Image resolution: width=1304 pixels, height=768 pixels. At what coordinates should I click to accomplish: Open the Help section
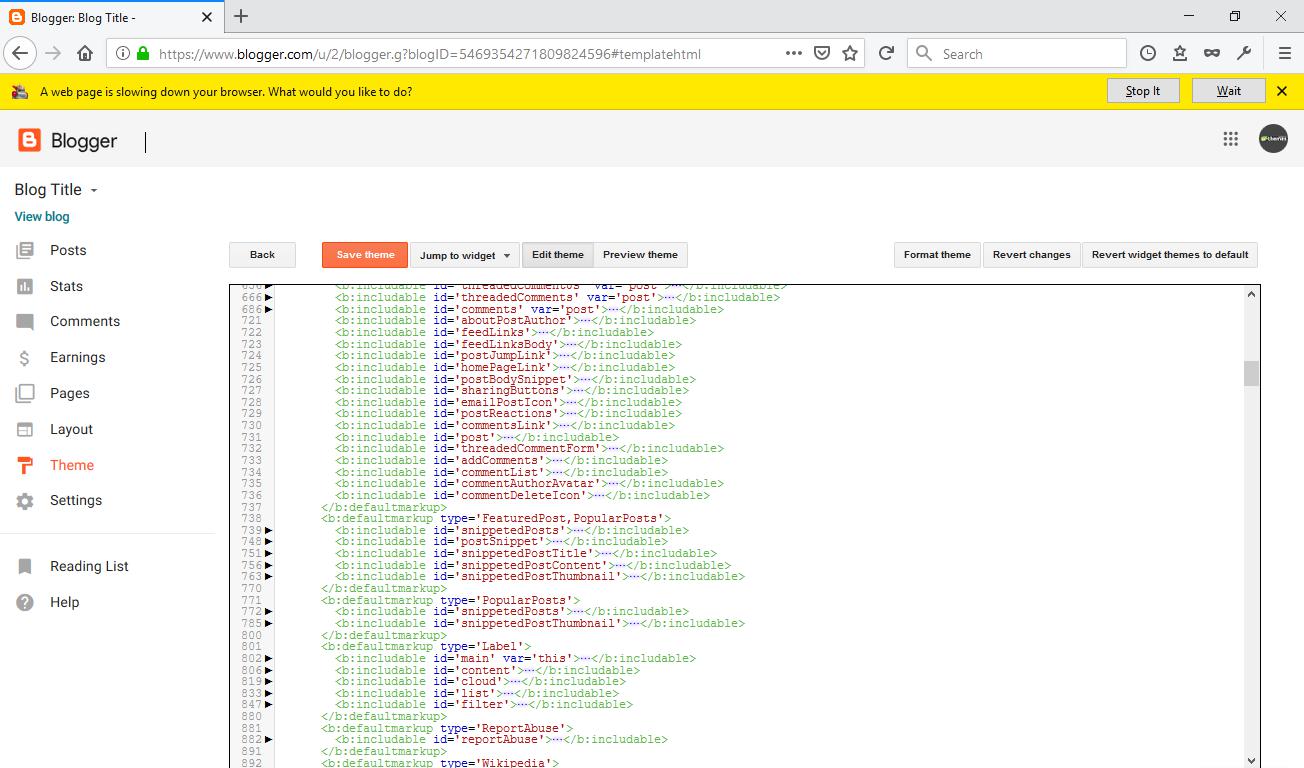click(x=66, y=602)
